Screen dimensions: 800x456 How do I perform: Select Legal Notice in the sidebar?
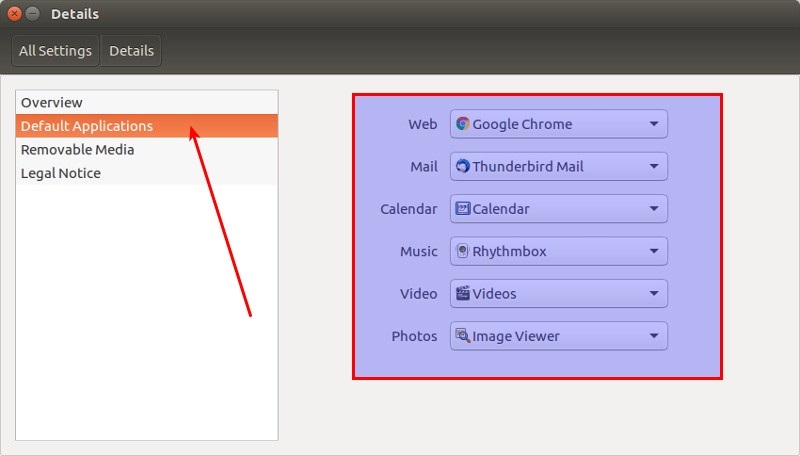click(147, 173)
